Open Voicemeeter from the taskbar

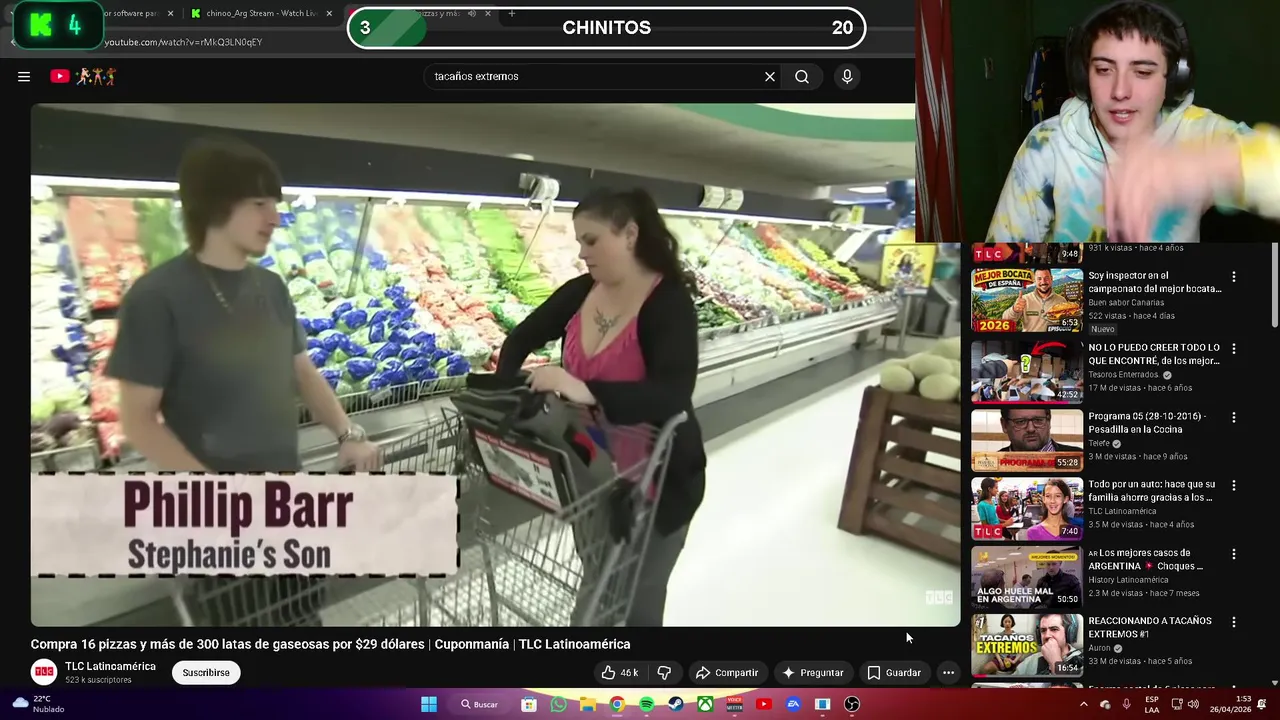pyautogui.click(x=735, y=704)
